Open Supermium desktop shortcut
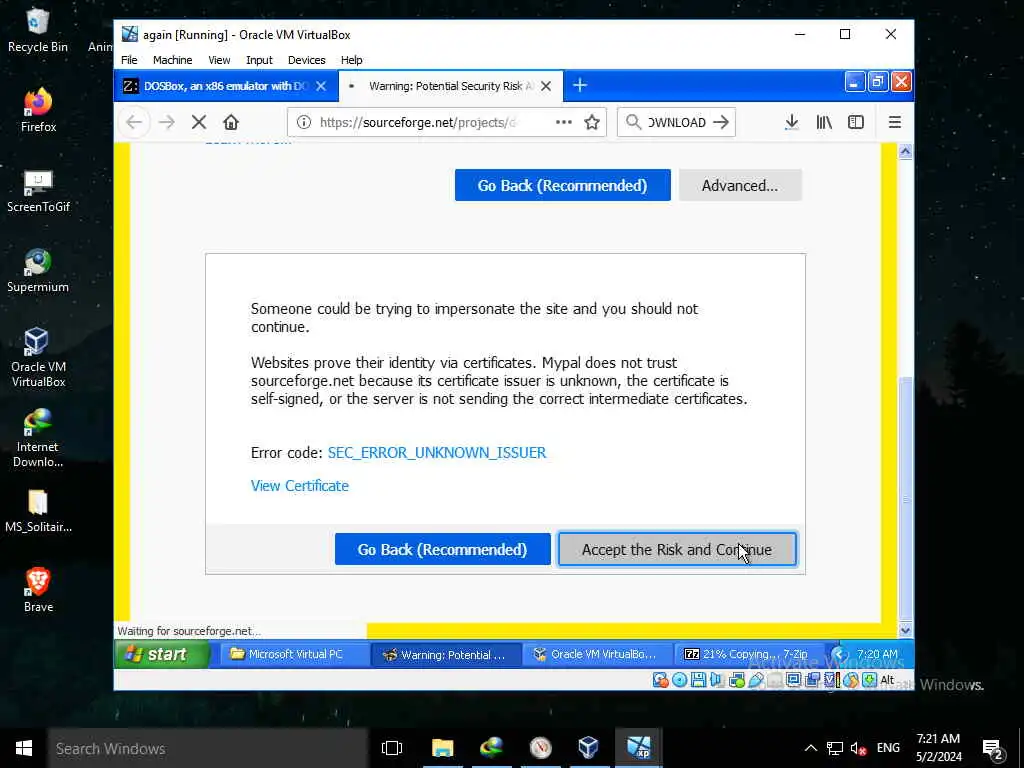This screenshot has width=1024, height=768. tap(38, 270)
